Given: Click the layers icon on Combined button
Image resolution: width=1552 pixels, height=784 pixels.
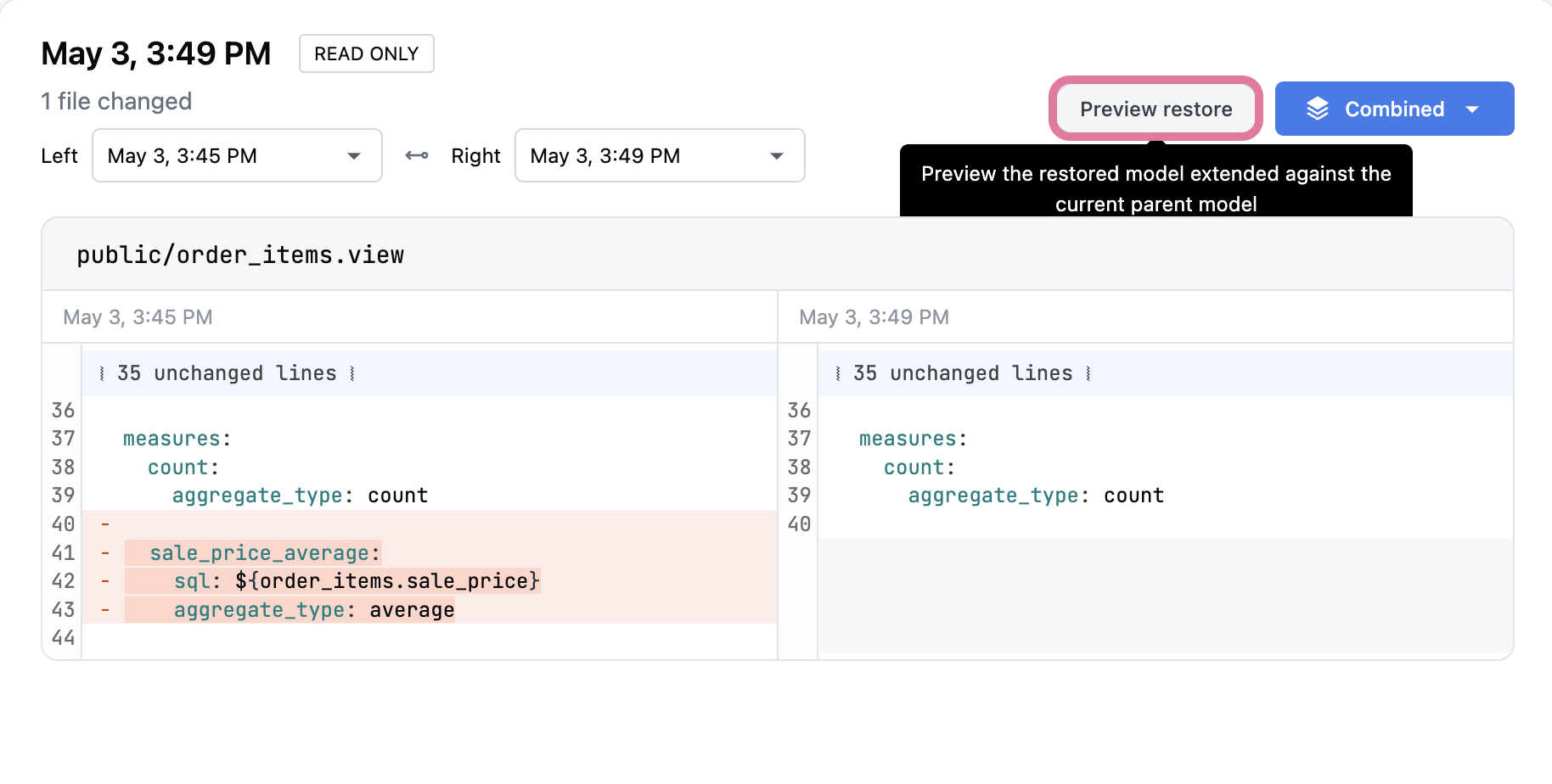Looking at the screenshot, I should (x=1317, y=109).
